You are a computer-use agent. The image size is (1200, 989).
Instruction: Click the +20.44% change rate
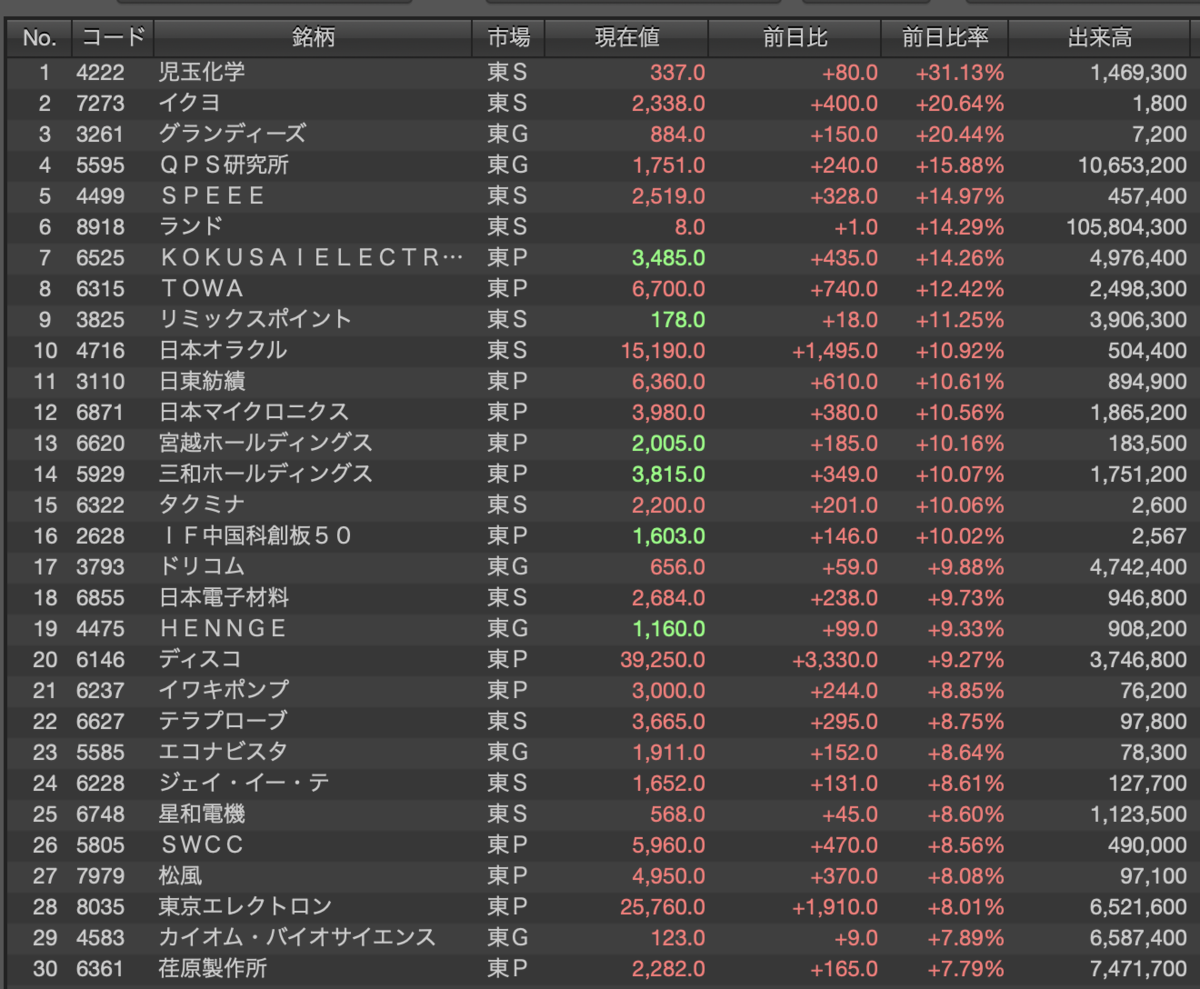(959, 134)
